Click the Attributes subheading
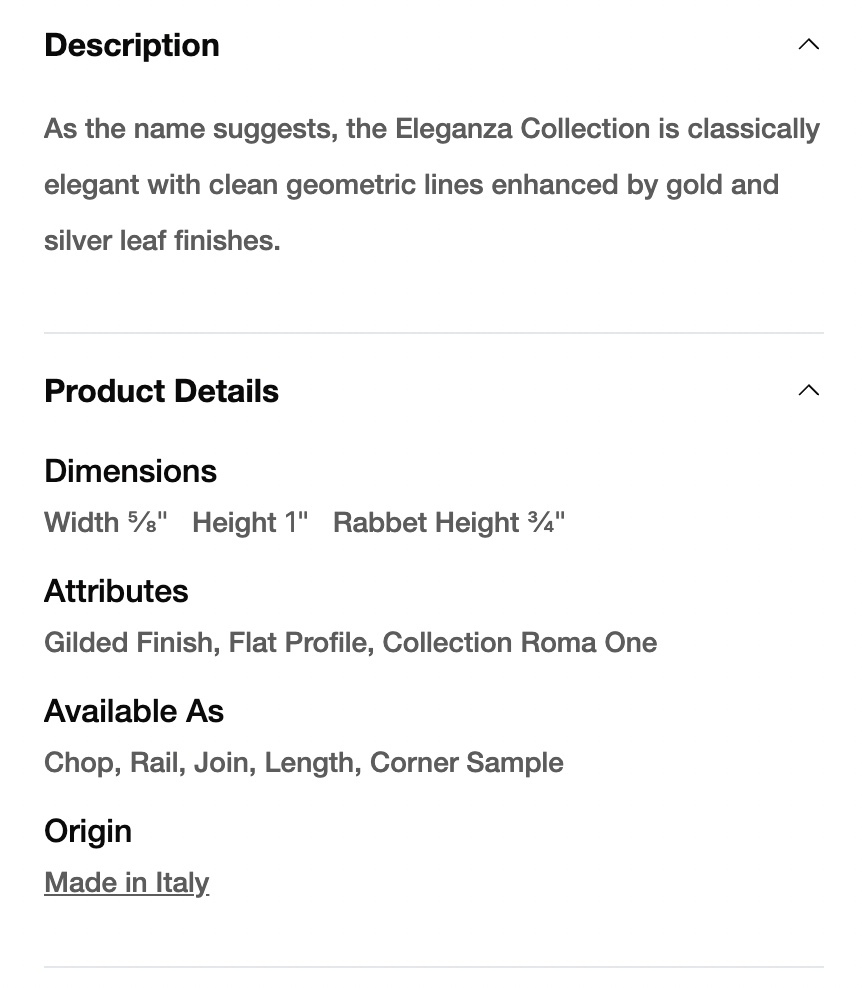The image size is (862, 988). pos(116,591)
